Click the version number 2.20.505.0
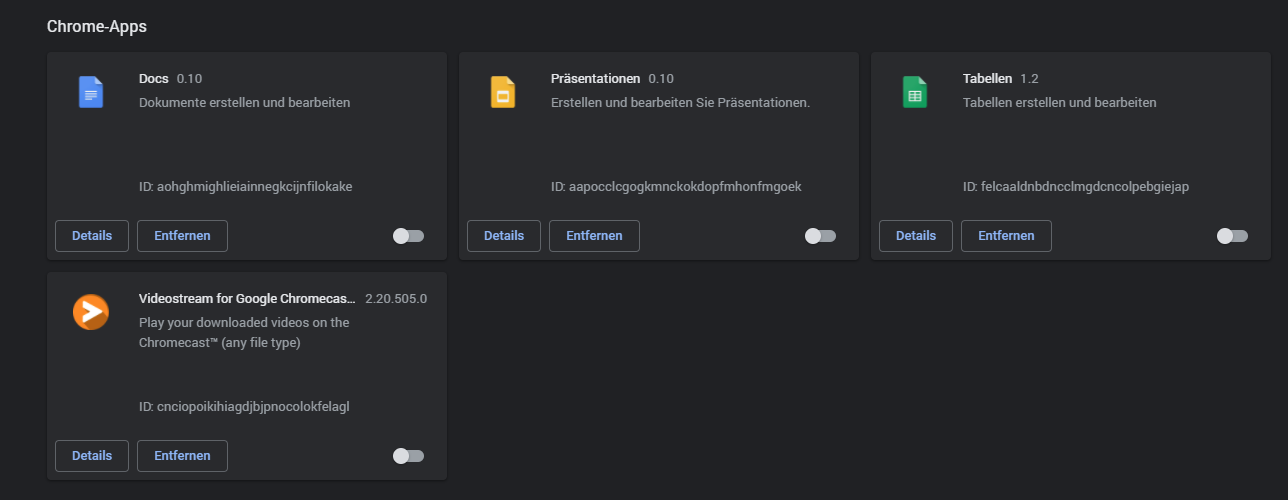 pos(396,298)
